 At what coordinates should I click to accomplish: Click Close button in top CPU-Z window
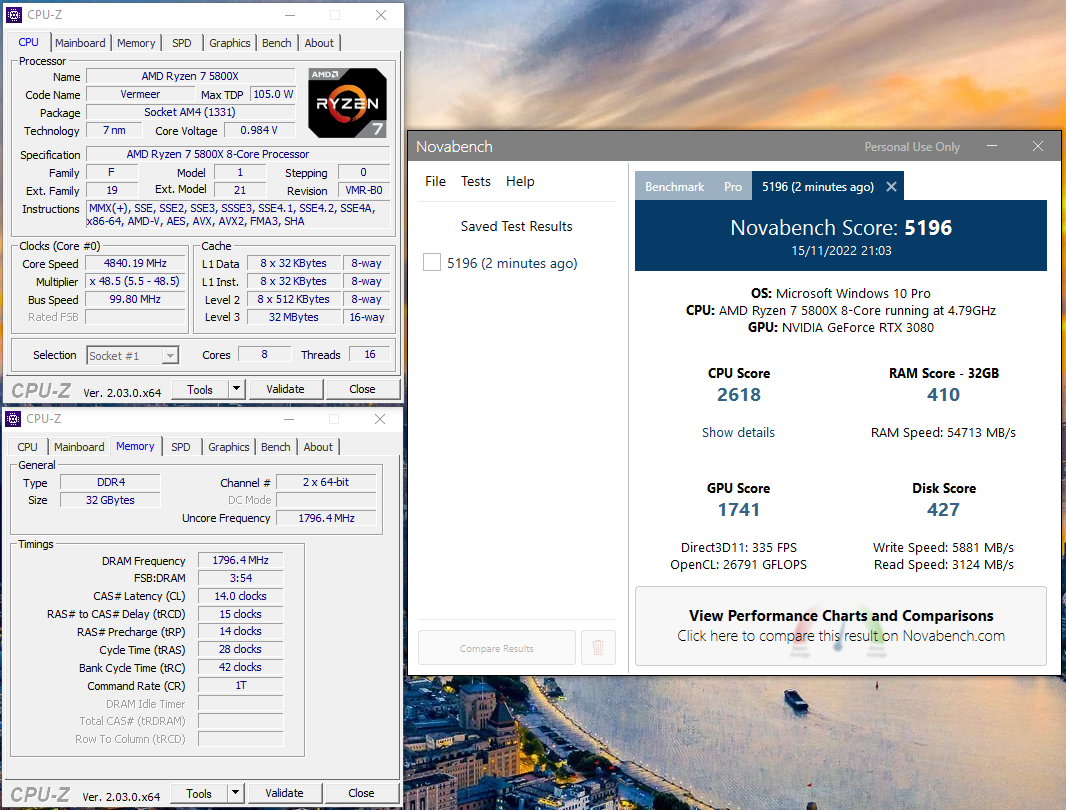coord(362,389)
